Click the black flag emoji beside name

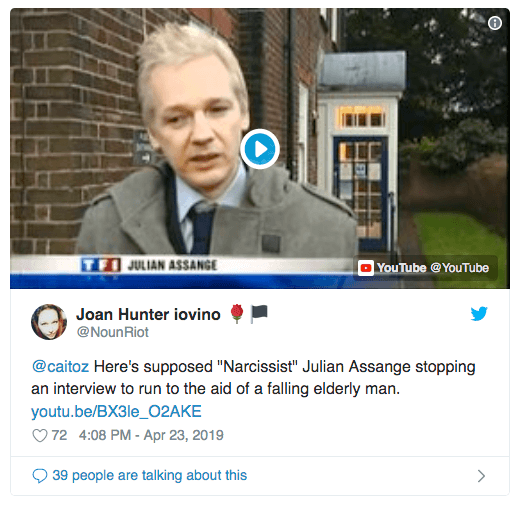coord(259,314)
